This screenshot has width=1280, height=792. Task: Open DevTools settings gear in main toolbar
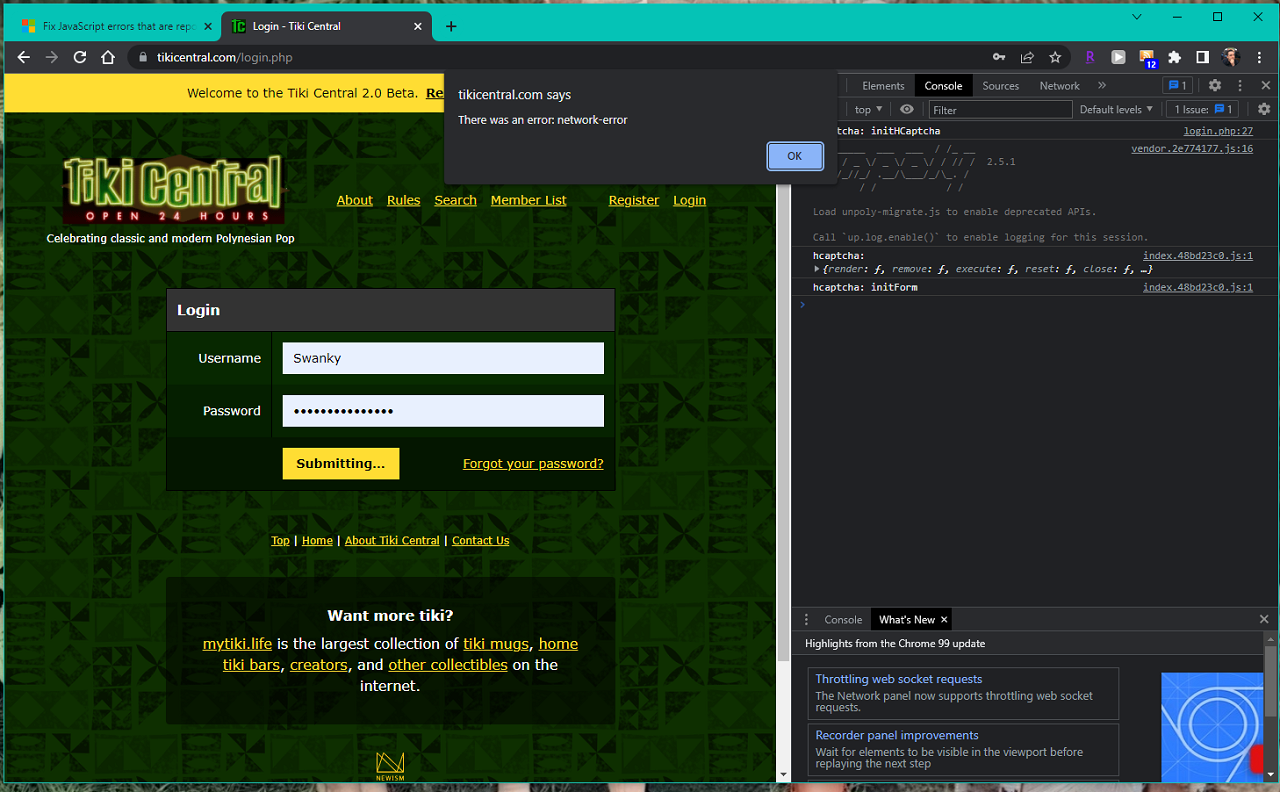(x=1214, y=86)
